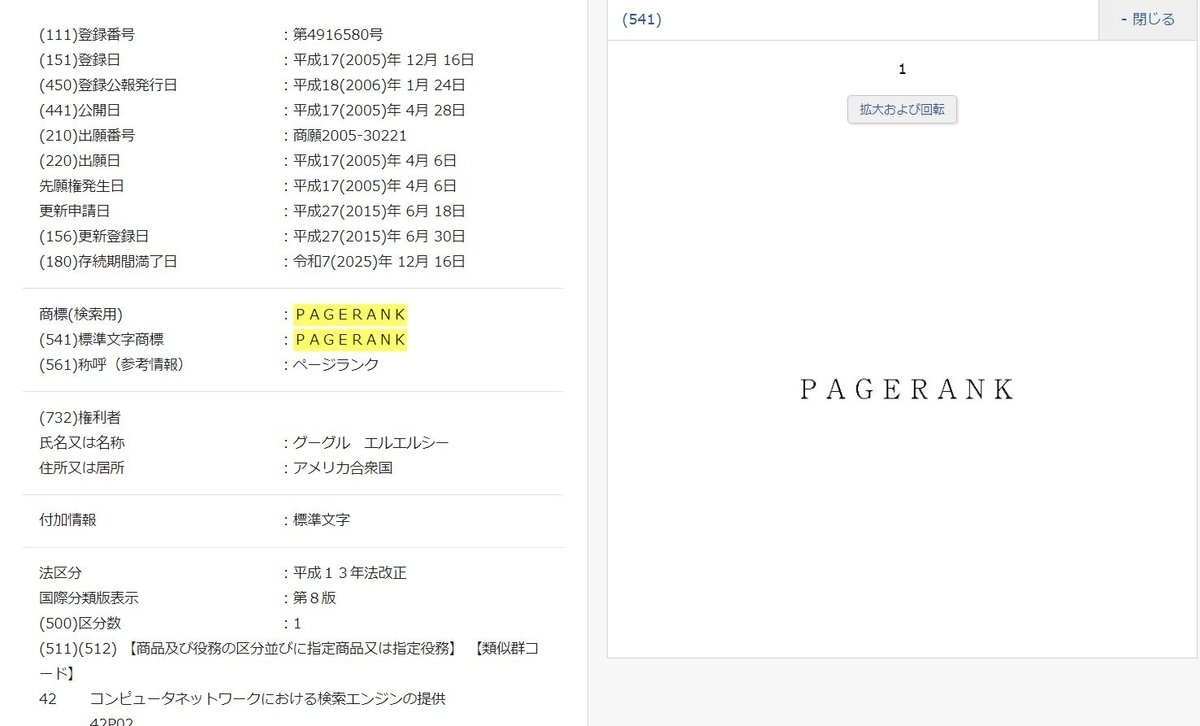The width and height of the screenshot is (1200, 726).
Task: Select publication date 平成17(2005)年 4月 28日
Action: click(379, 110)
